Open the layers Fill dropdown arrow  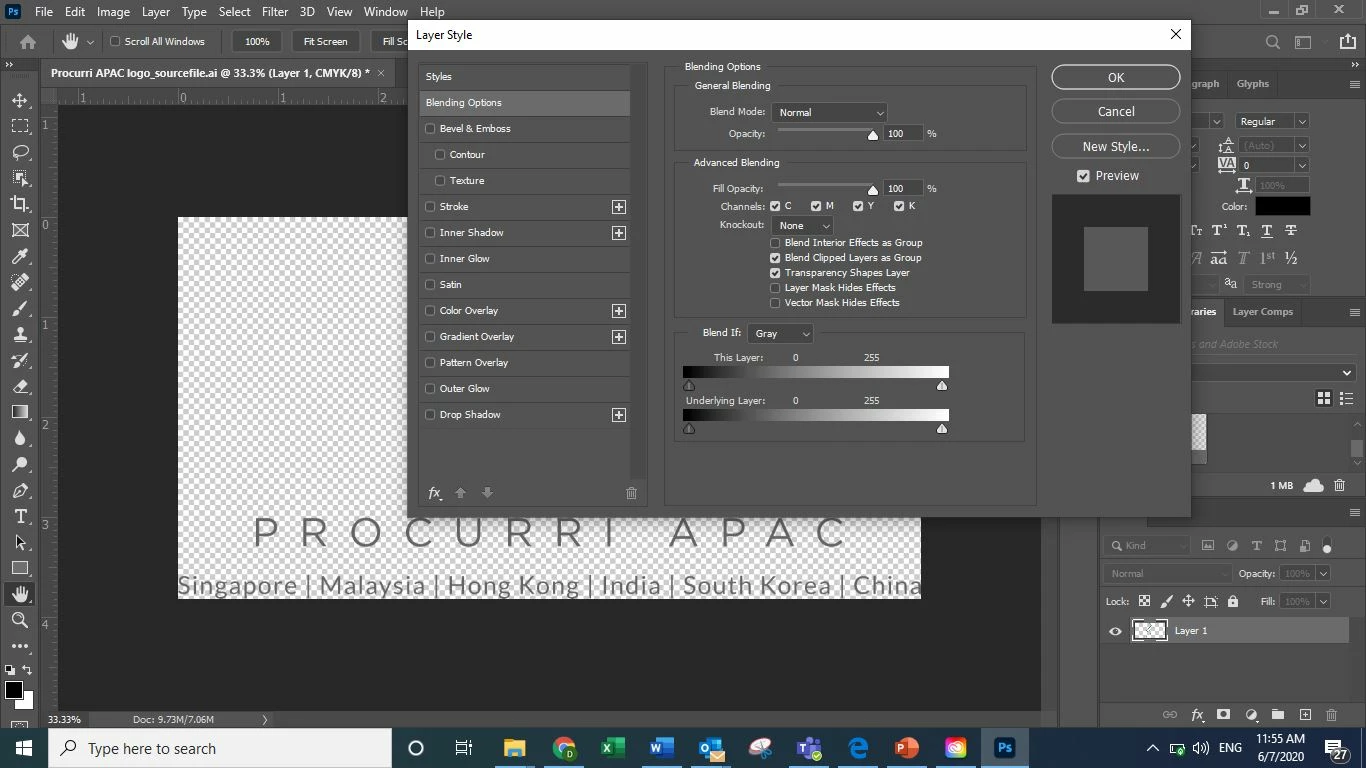(x=1323, y=602)
